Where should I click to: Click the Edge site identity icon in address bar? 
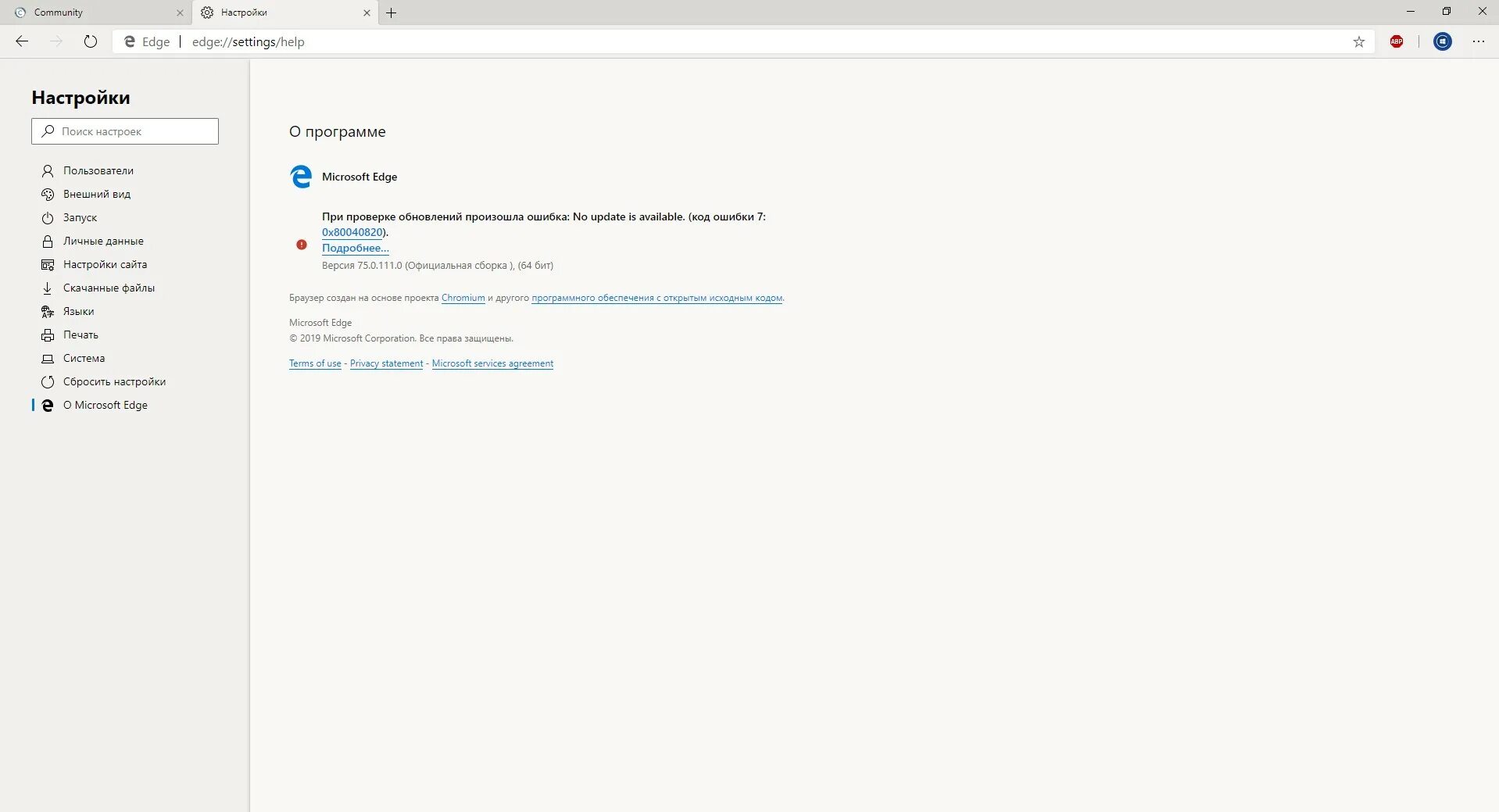131,42
